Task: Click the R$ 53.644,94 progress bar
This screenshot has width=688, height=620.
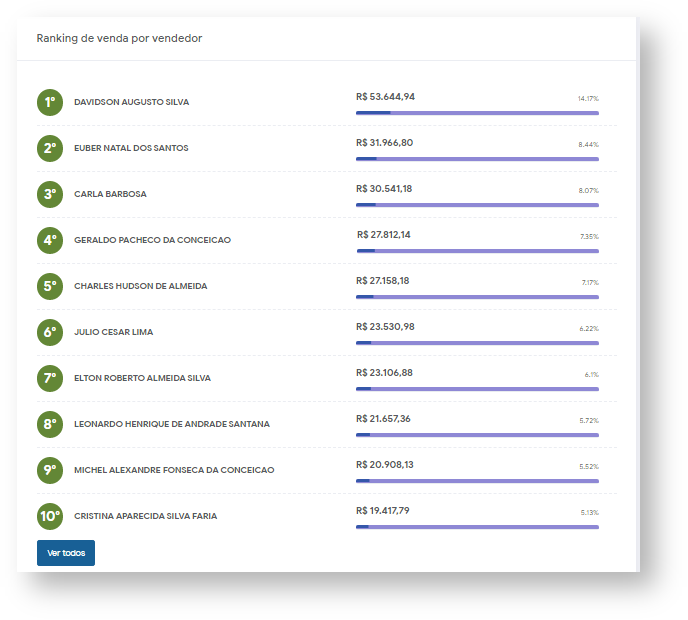Action: point(477,113)
